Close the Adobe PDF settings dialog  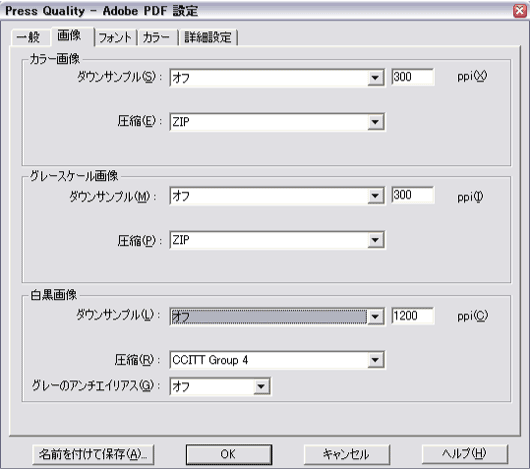pos(520,11)
